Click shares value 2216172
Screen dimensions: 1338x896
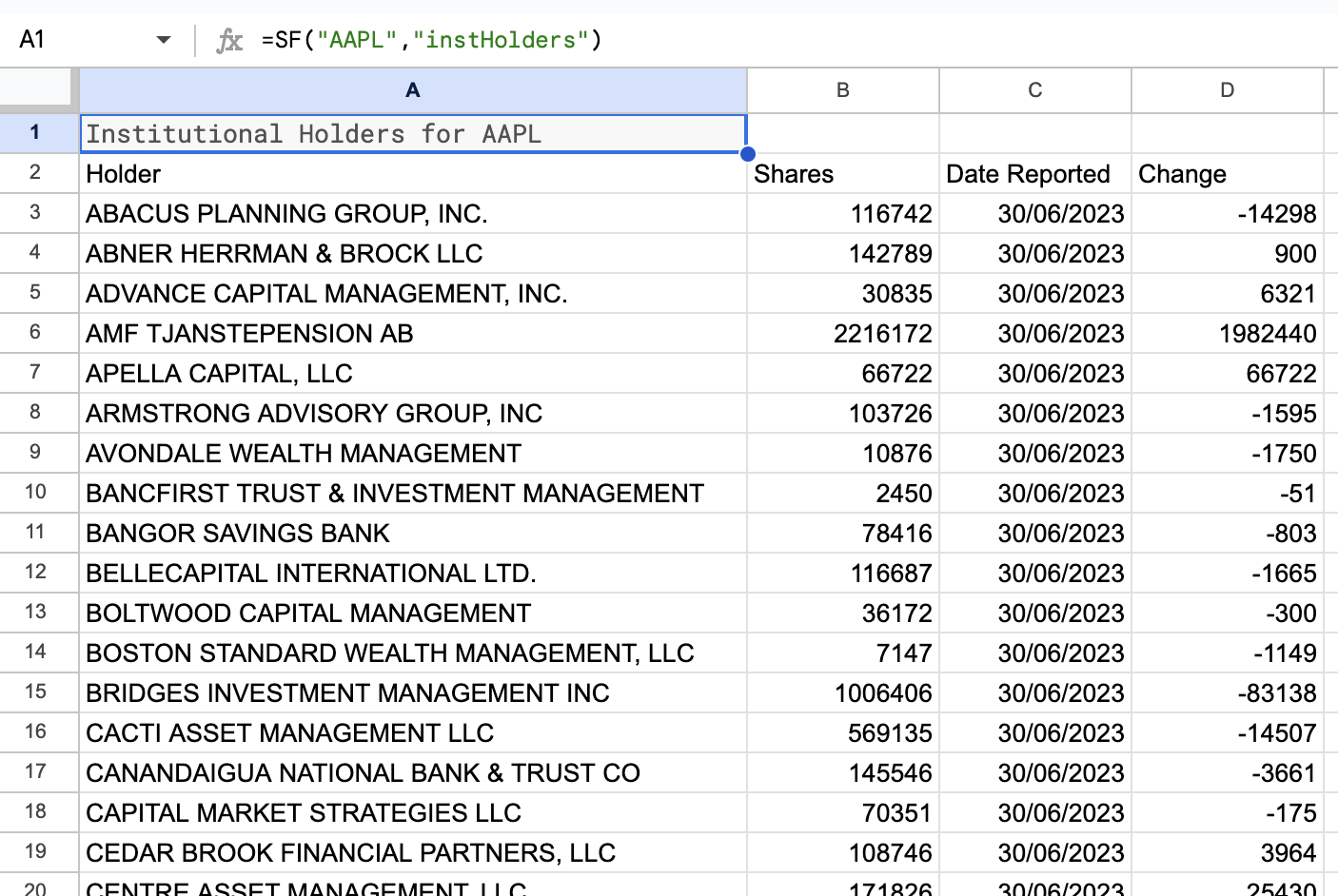pos(843,334)
